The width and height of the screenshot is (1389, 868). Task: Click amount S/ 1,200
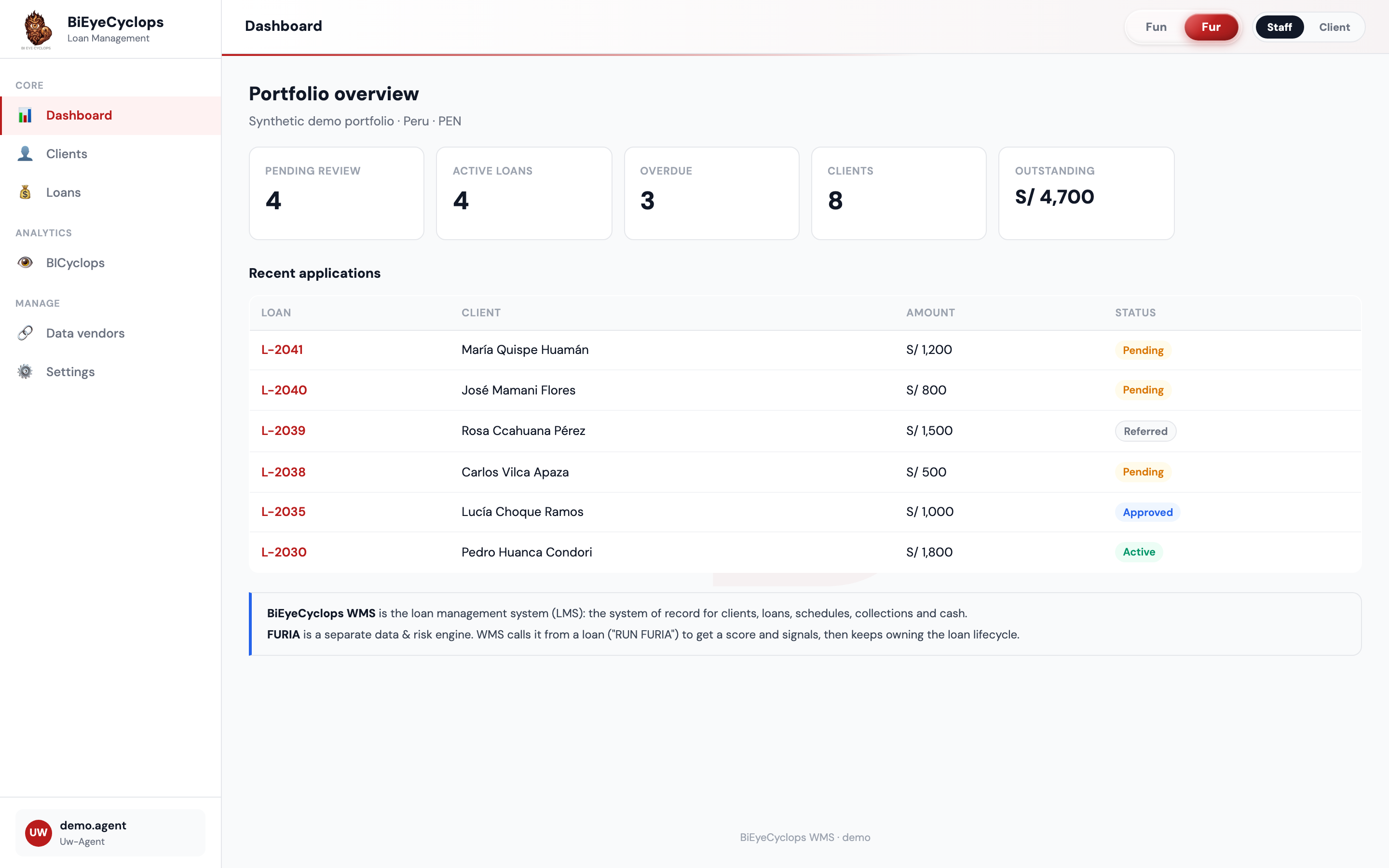pos(929,350)
